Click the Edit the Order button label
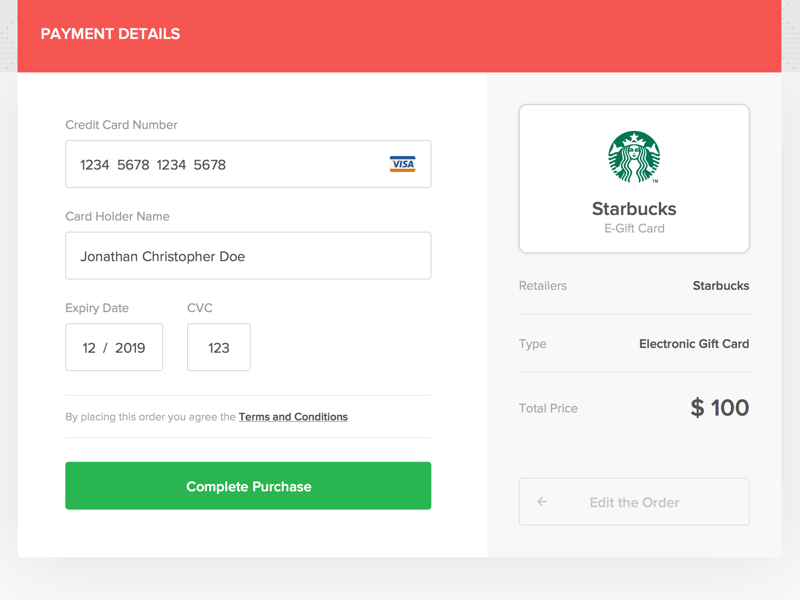Viewport: 800px width, 600px height. (634, 502)
